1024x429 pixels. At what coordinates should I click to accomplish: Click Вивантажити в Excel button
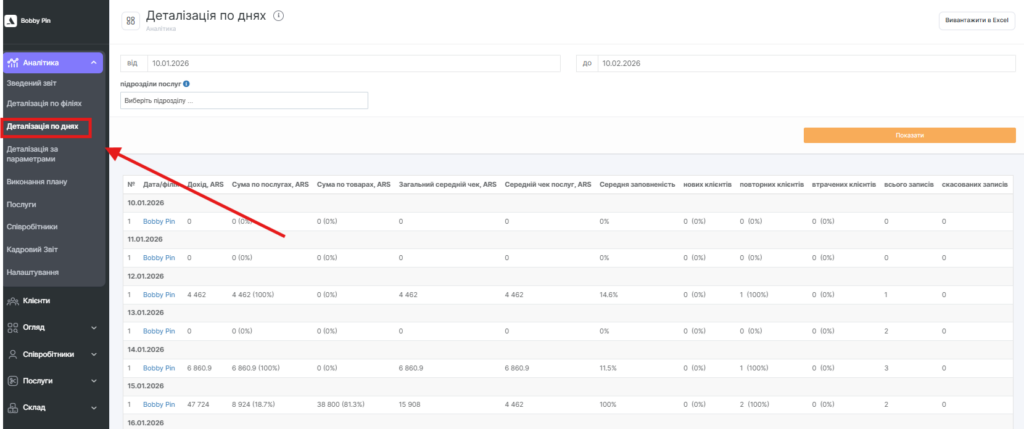point(975,21)
